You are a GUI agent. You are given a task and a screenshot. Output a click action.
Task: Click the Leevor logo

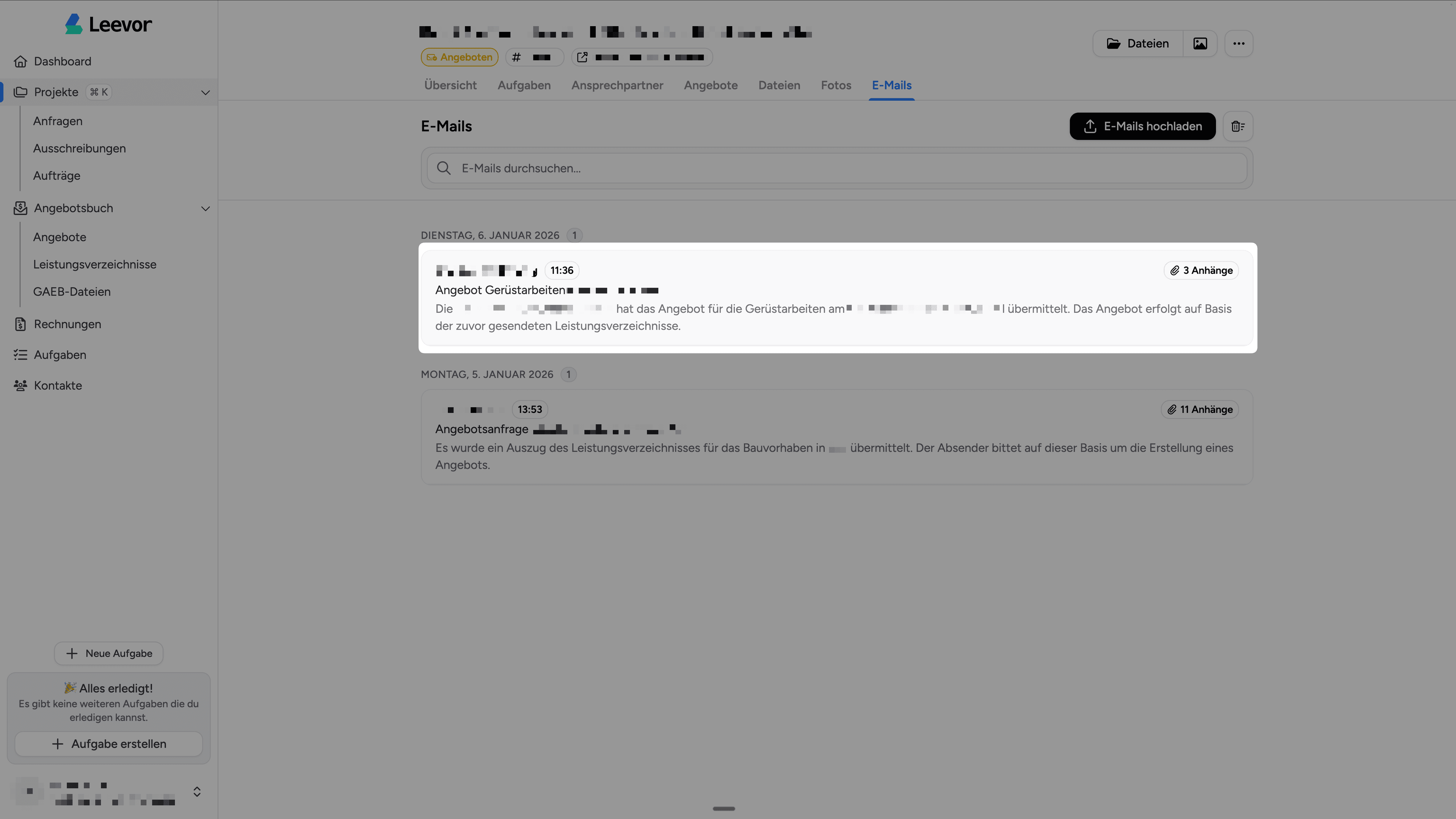(x=107, y=24)
